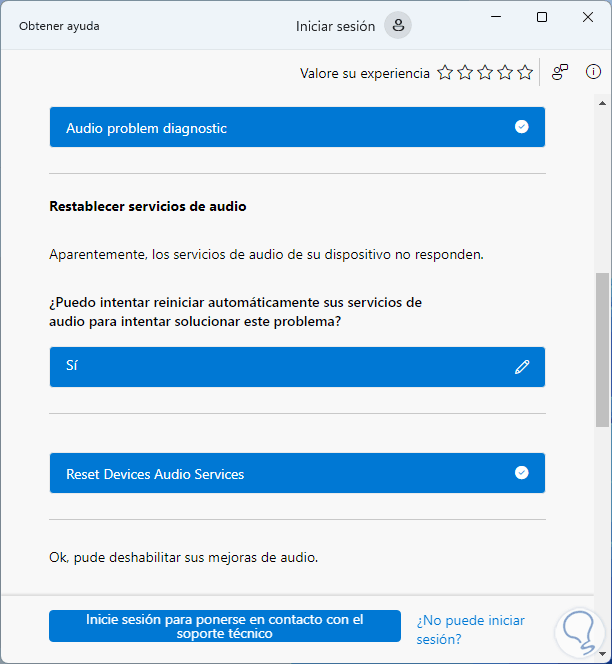
Task: Open the feedback icon beside the stars
Action: [x=560, y=72]
